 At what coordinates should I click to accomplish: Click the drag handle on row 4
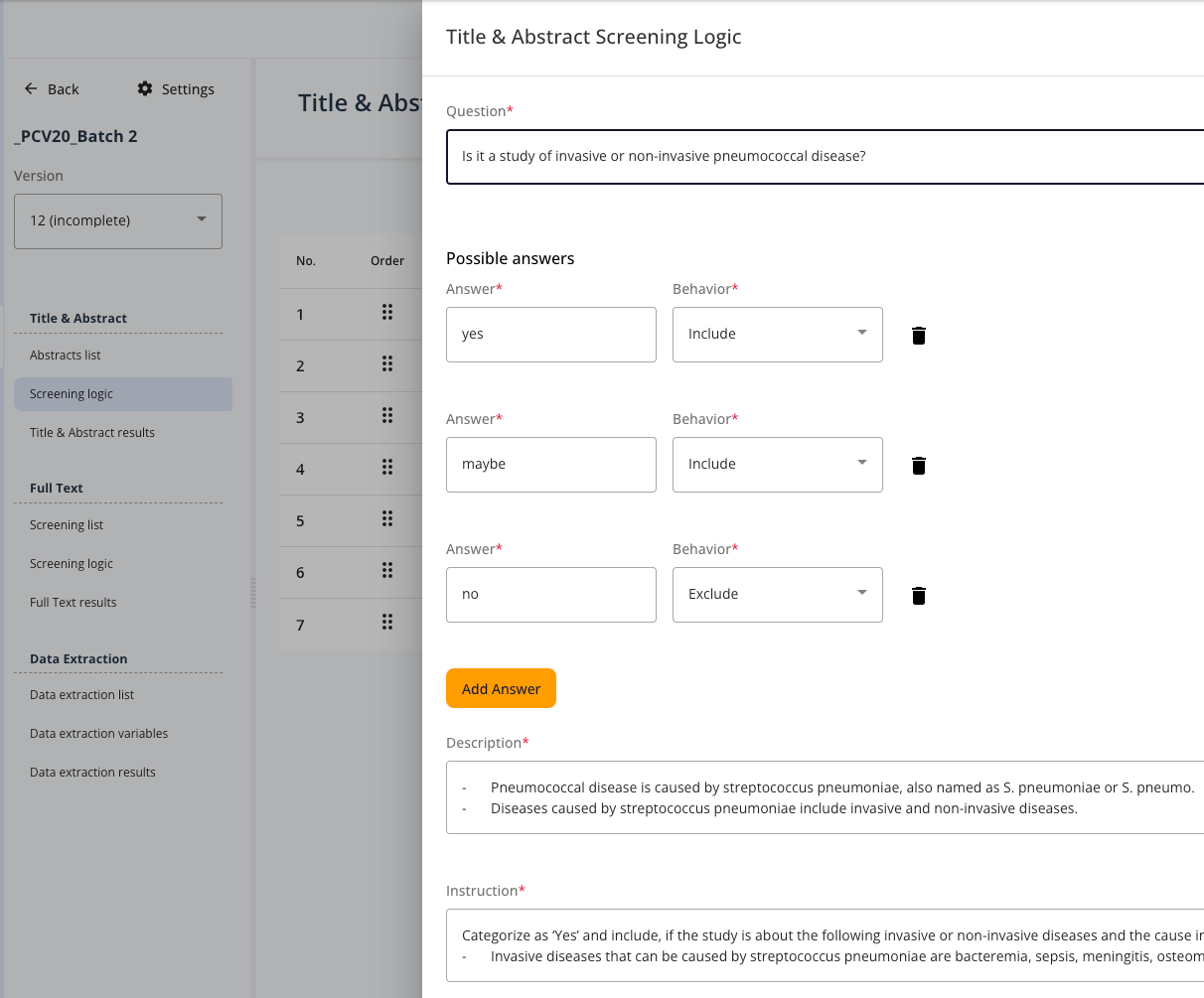point(387,468)
